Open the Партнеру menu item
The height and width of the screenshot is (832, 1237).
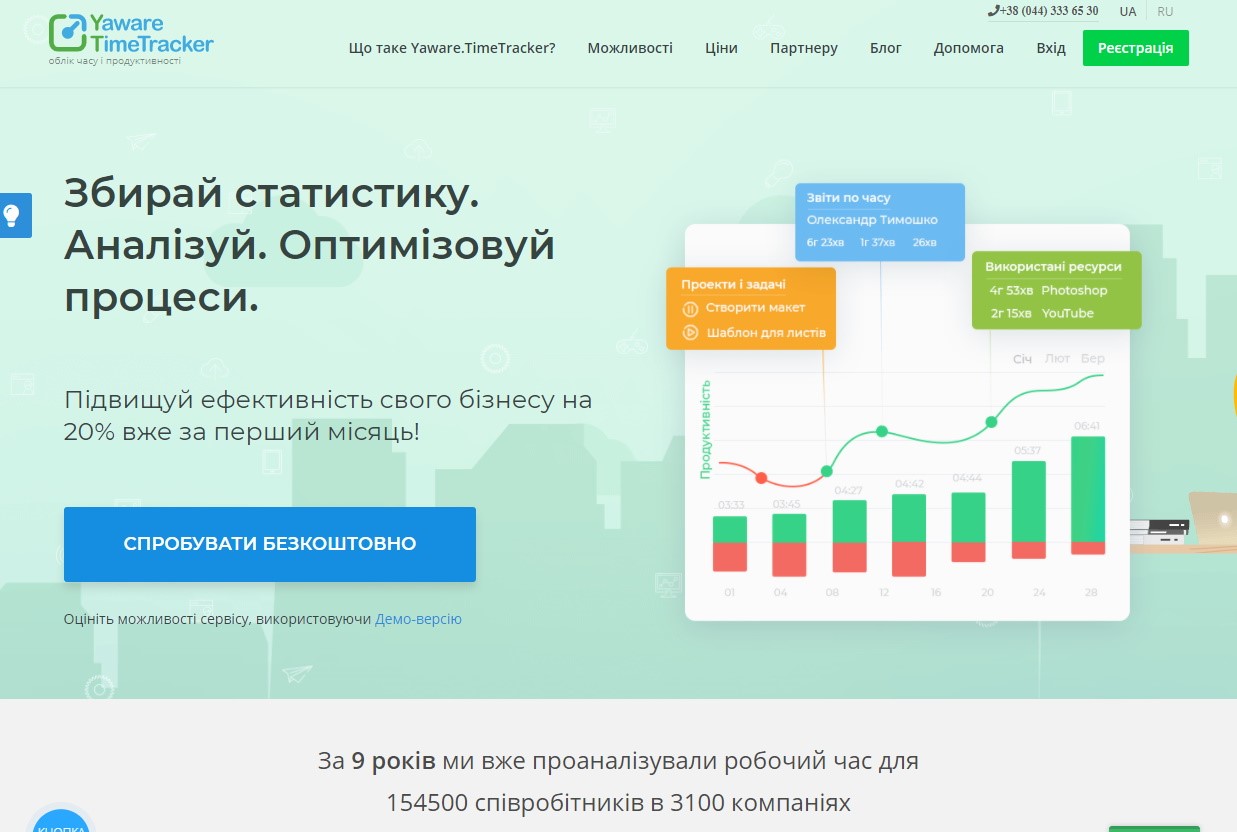(x=804, y=48)
